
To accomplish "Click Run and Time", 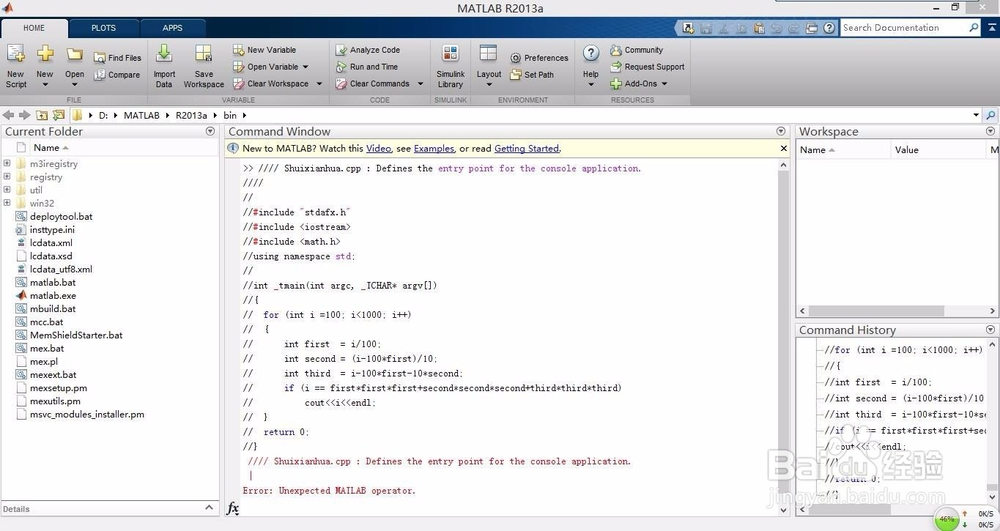I will (x=366, y=66).
